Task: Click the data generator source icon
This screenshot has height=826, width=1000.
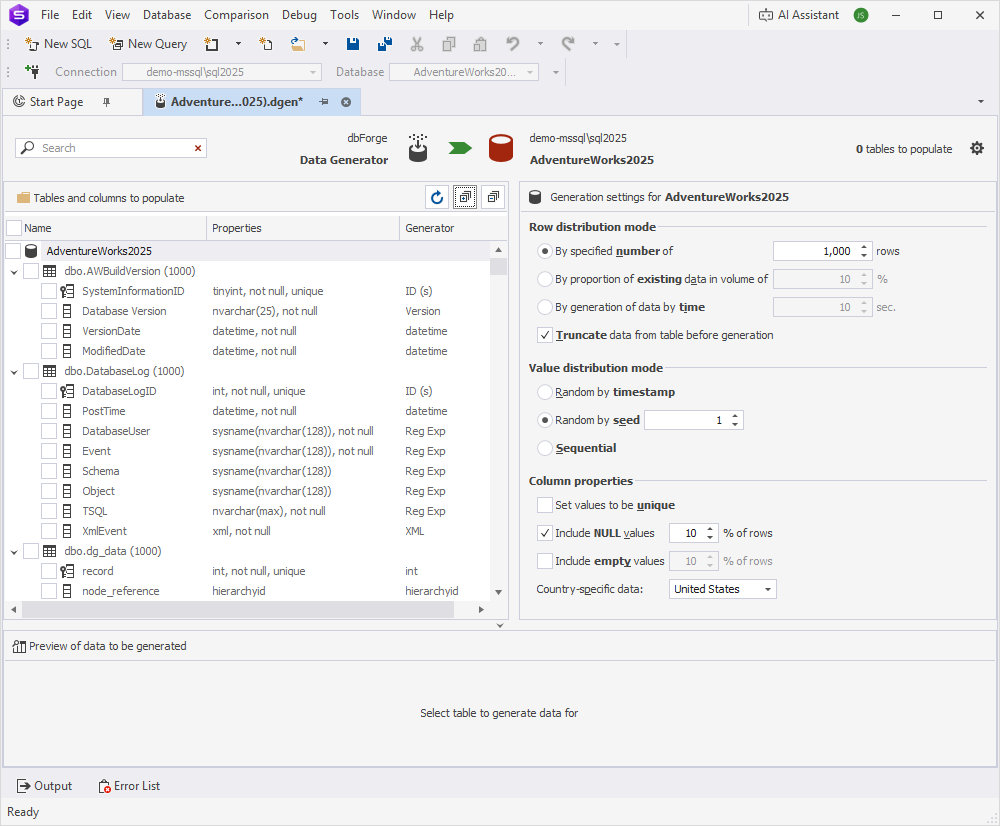Action: tap(418, 148)
